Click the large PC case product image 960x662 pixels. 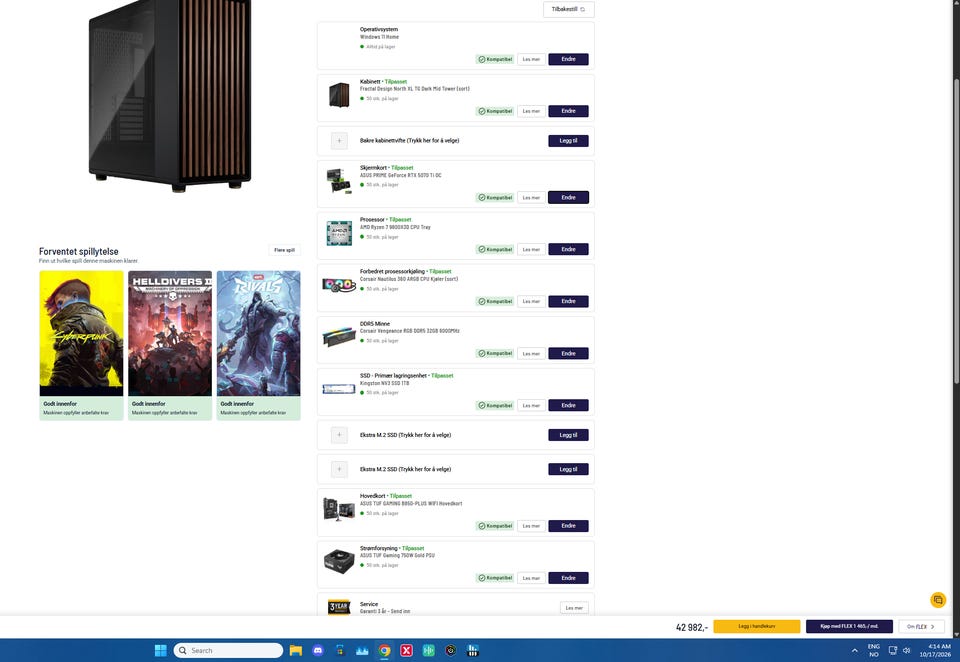[x=170, y=96]
